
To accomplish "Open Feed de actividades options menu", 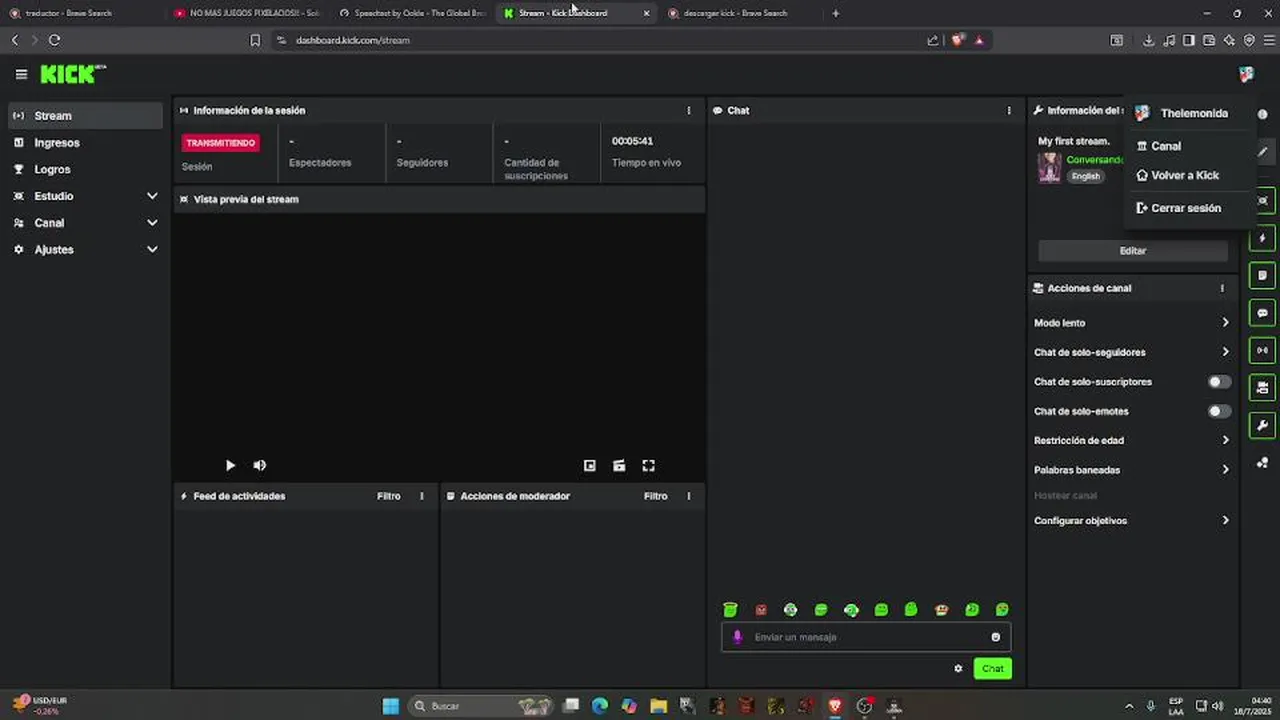I will pos(422,496).
